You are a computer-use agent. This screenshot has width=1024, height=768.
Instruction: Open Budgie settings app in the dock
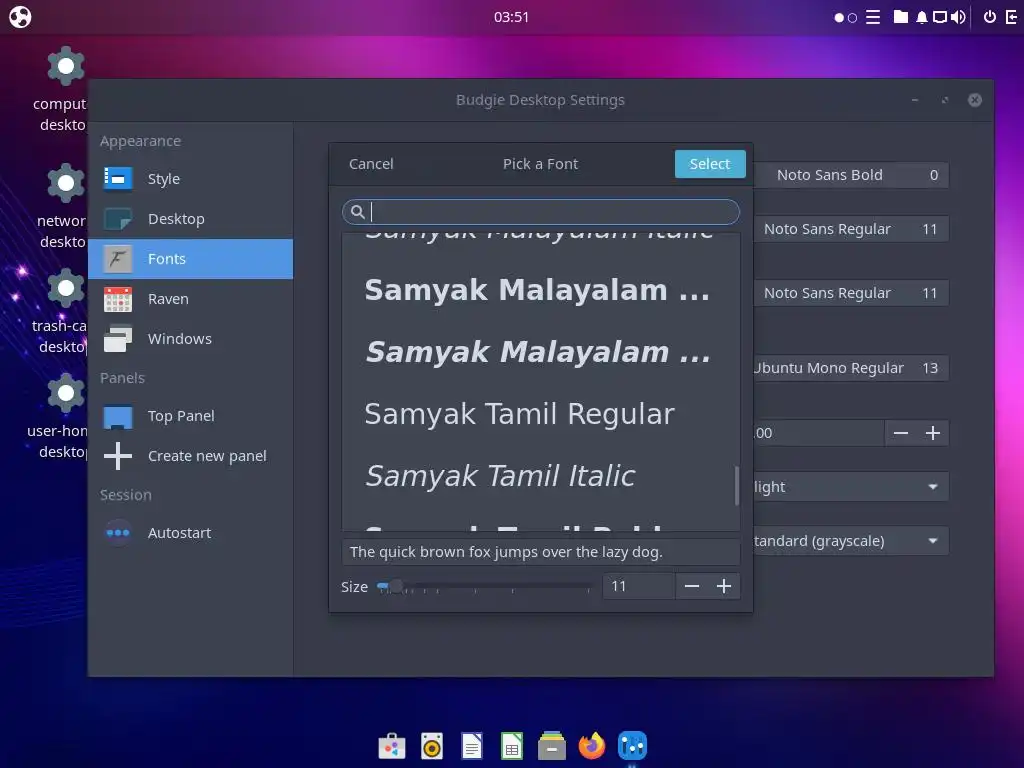632,746
